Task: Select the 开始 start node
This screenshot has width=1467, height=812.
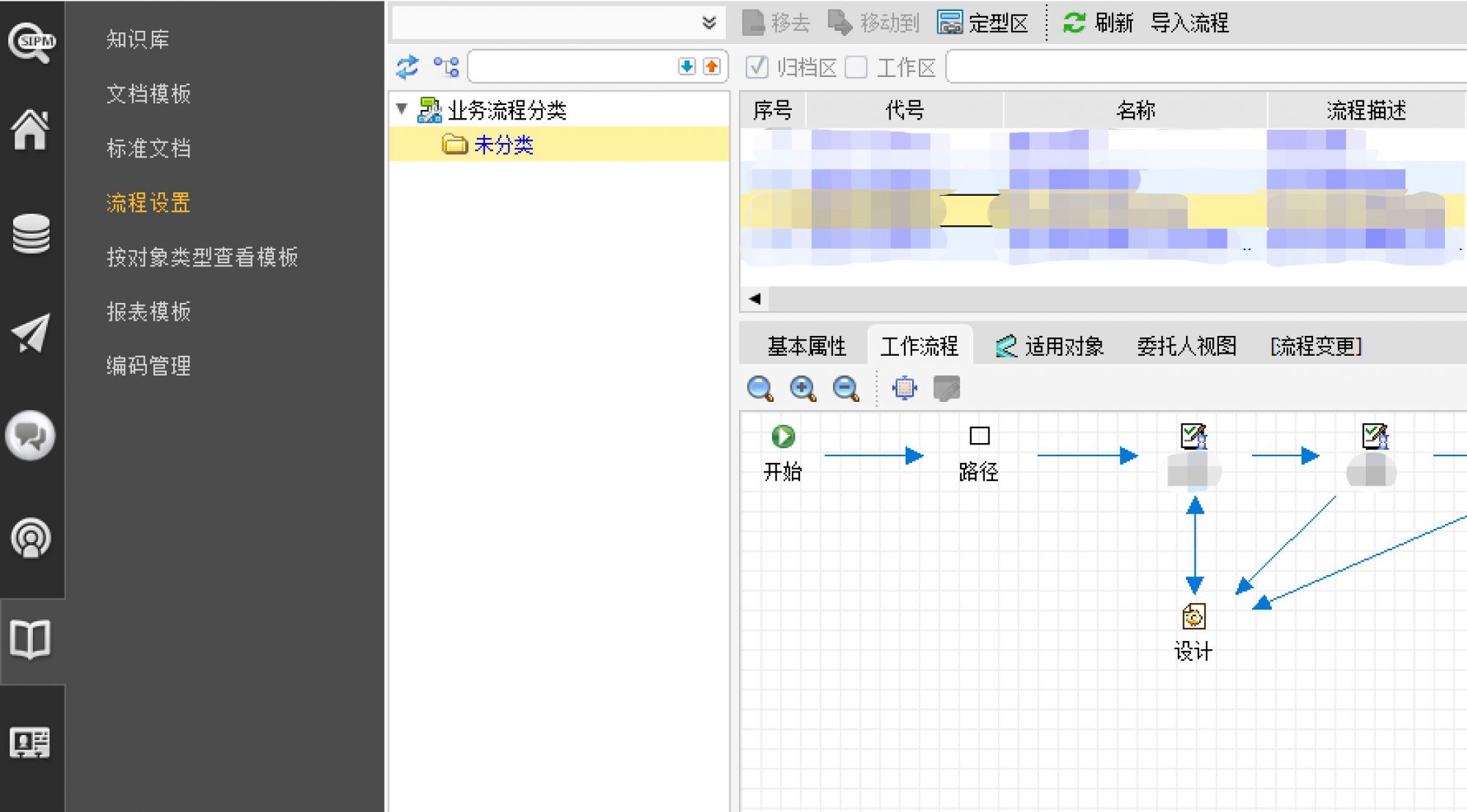Action: 783,453
